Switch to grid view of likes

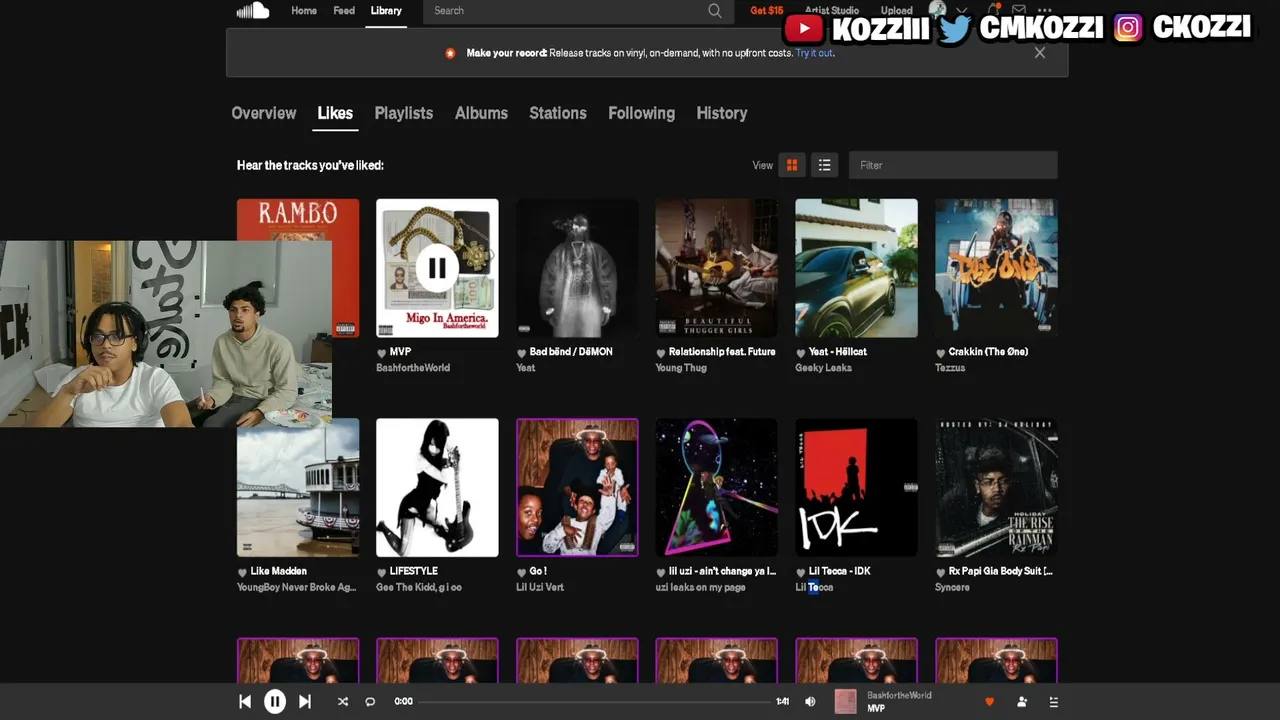792,165
